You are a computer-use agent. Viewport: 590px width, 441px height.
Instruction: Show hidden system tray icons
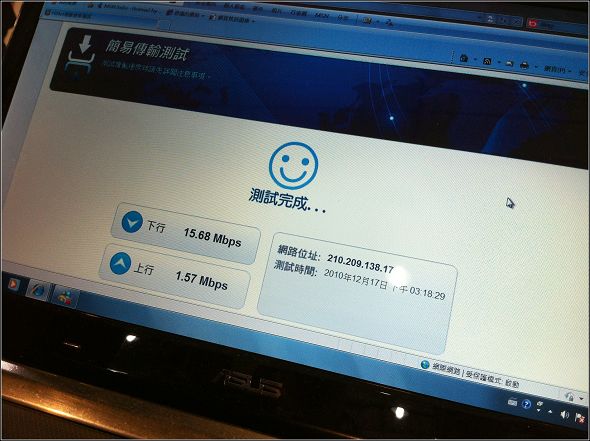tap(550, 412)
